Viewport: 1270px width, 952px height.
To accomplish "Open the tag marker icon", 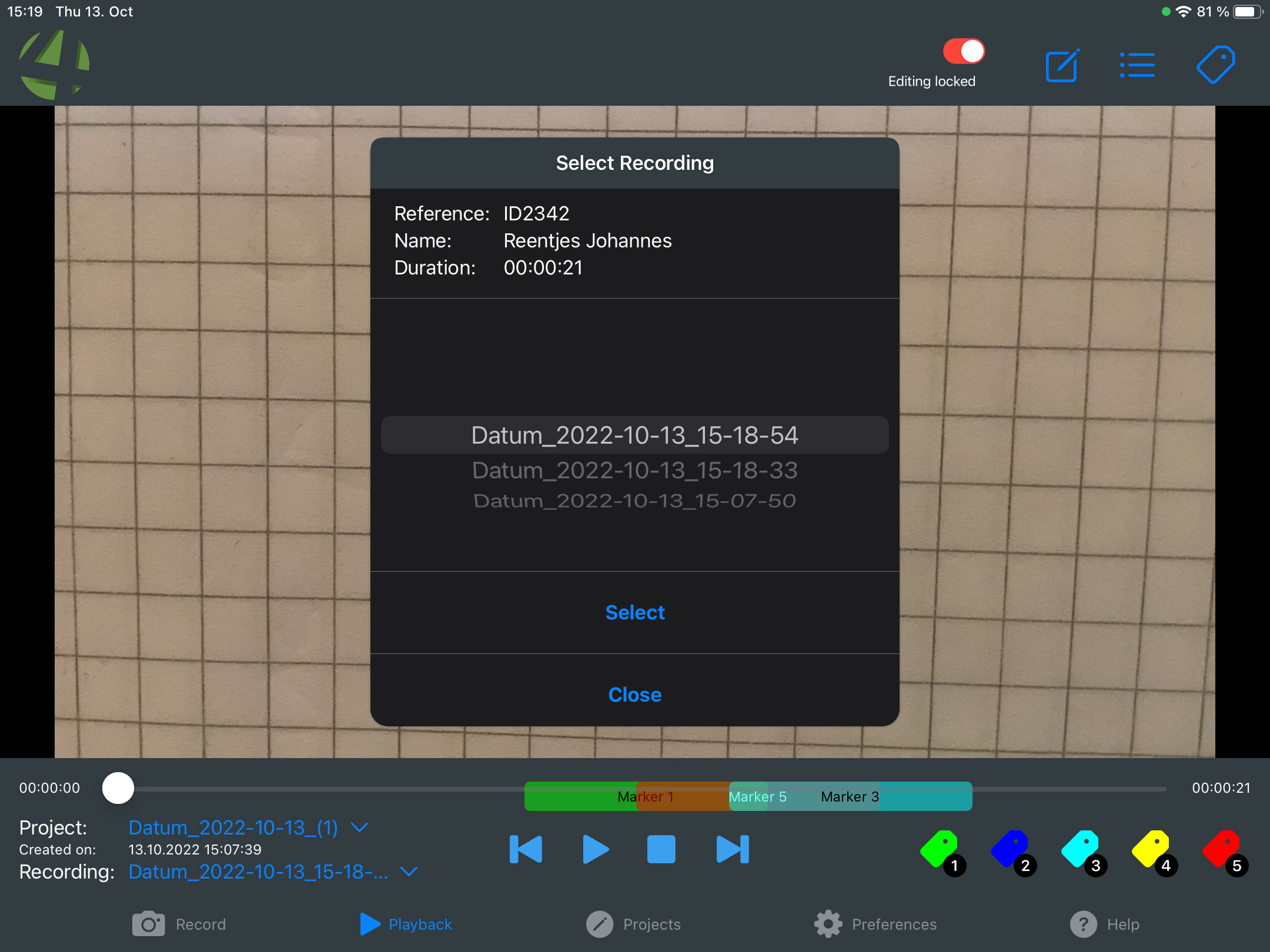I will click(x=1216, y=65).
